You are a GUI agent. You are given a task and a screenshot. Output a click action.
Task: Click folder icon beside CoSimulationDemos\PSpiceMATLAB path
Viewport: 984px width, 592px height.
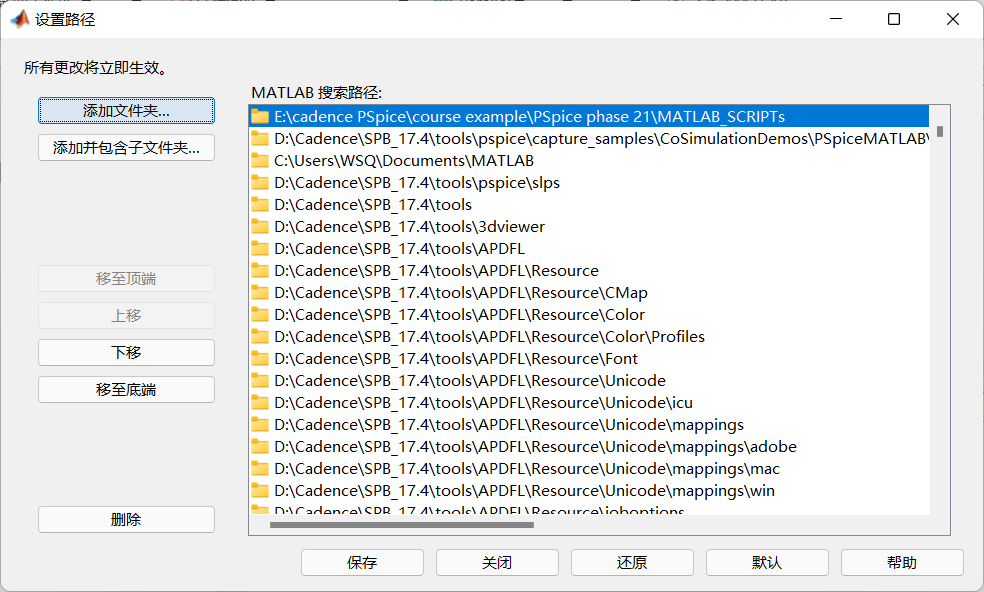[x=260, y=139]
